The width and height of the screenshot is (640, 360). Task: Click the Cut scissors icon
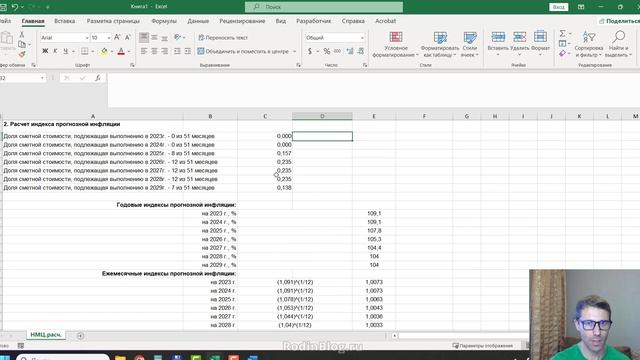pyautogui.click(x=22, y=35)
